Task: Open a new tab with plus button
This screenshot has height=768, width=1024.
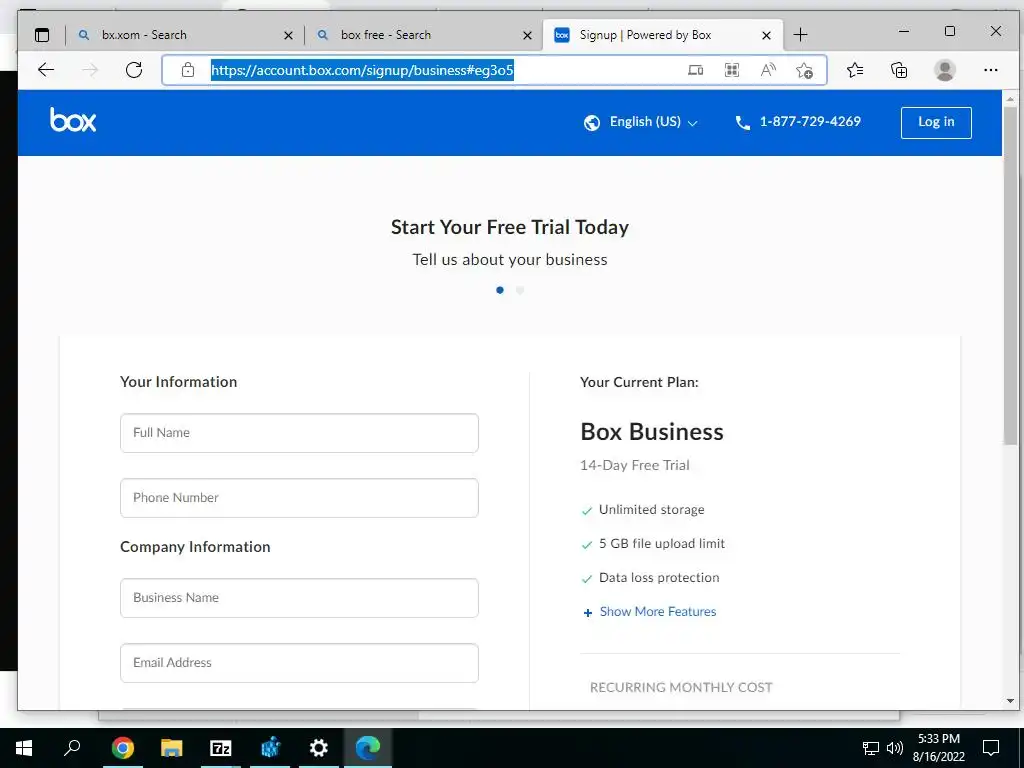Action: pyautogui.click(x=801, y=35)
